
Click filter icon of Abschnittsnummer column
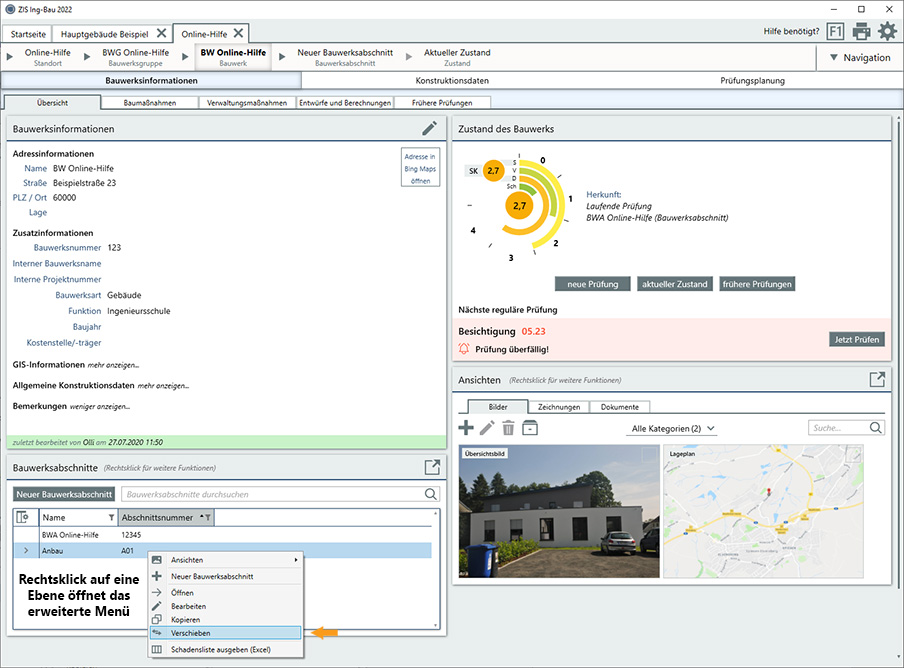click(x=208, y=518)
